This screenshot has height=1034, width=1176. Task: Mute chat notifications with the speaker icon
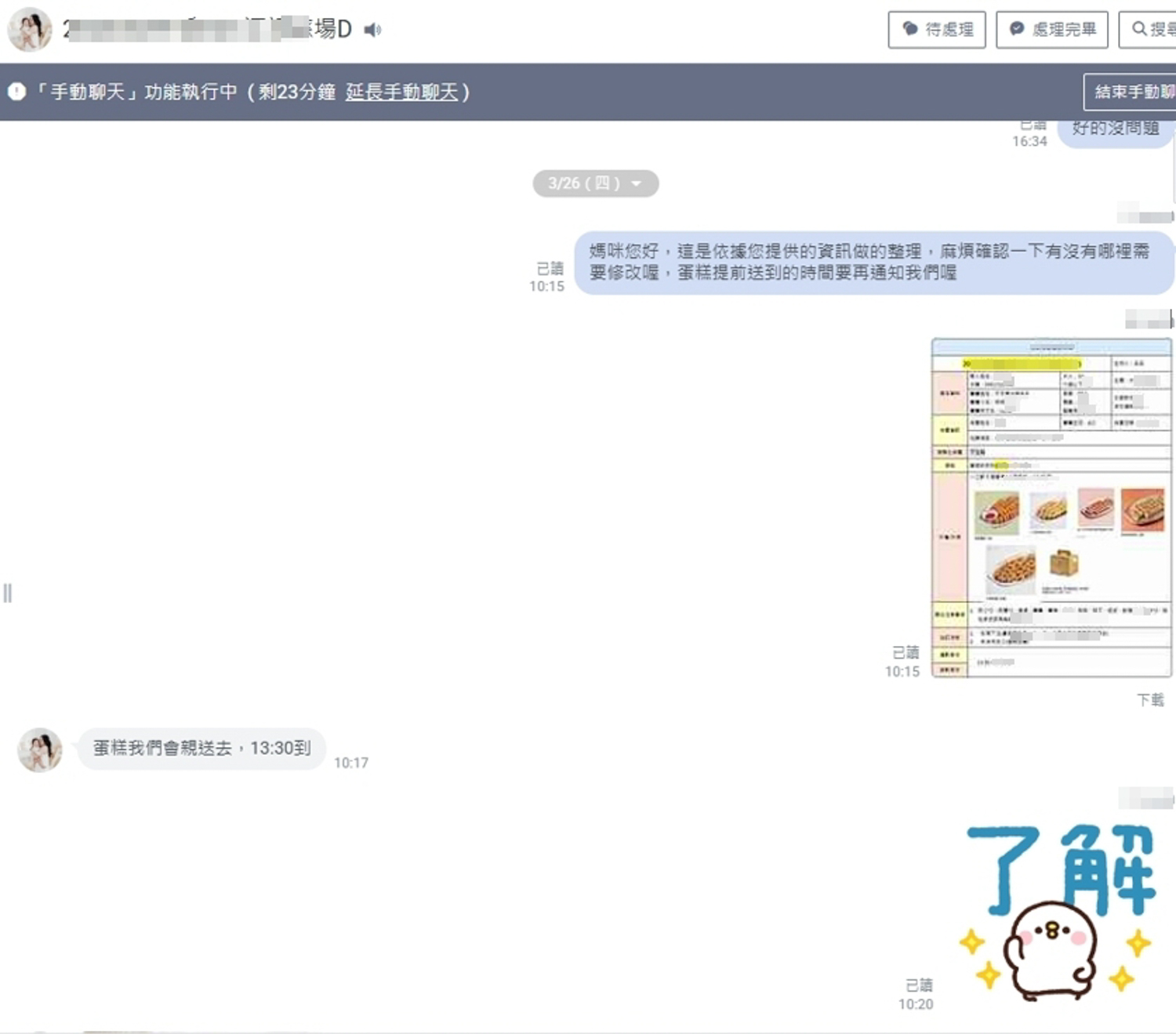pyautogui.click(x=372, y=30)
